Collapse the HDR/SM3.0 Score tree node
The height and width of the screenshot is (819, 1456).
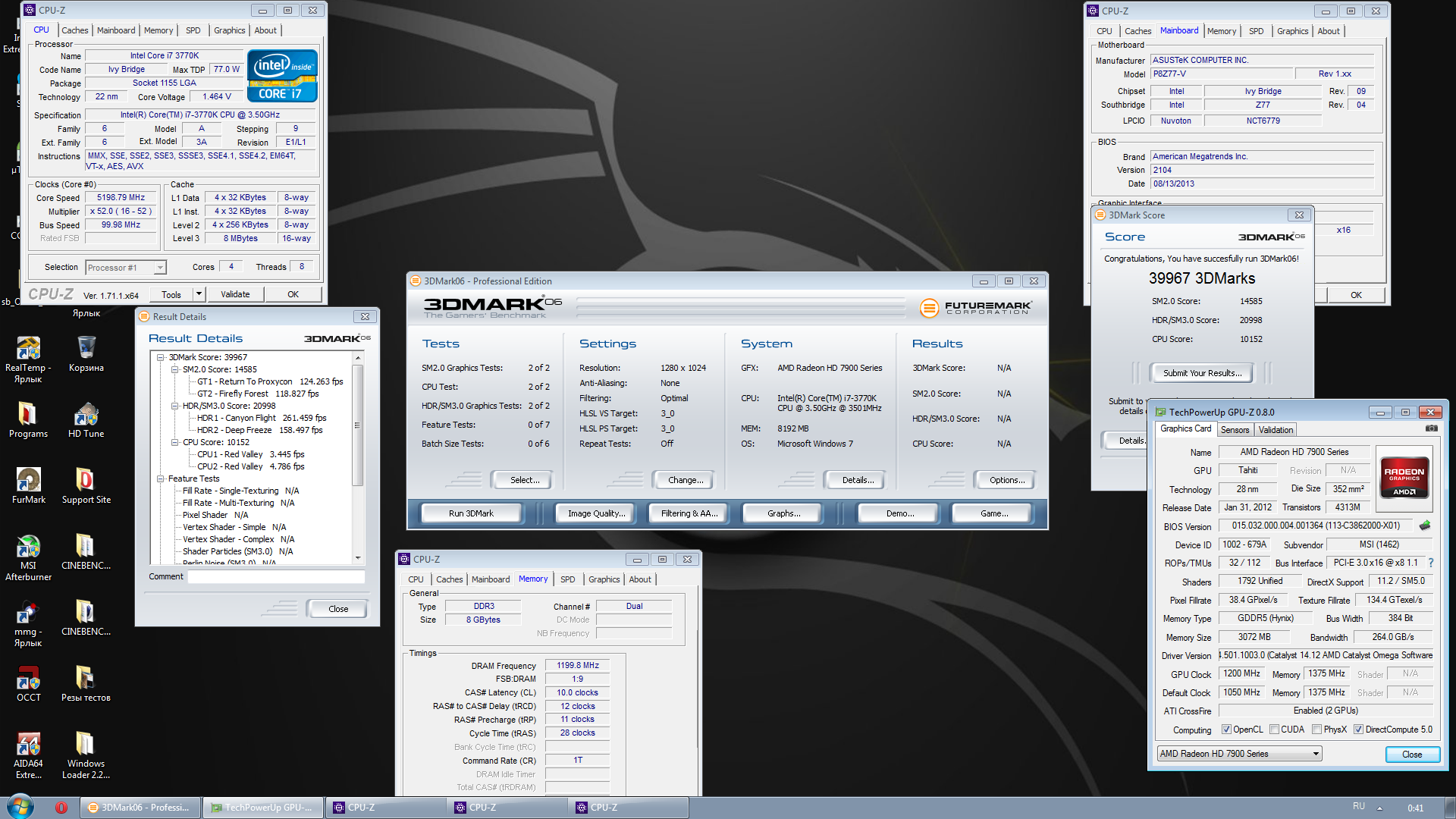click(x=174, y=406)
